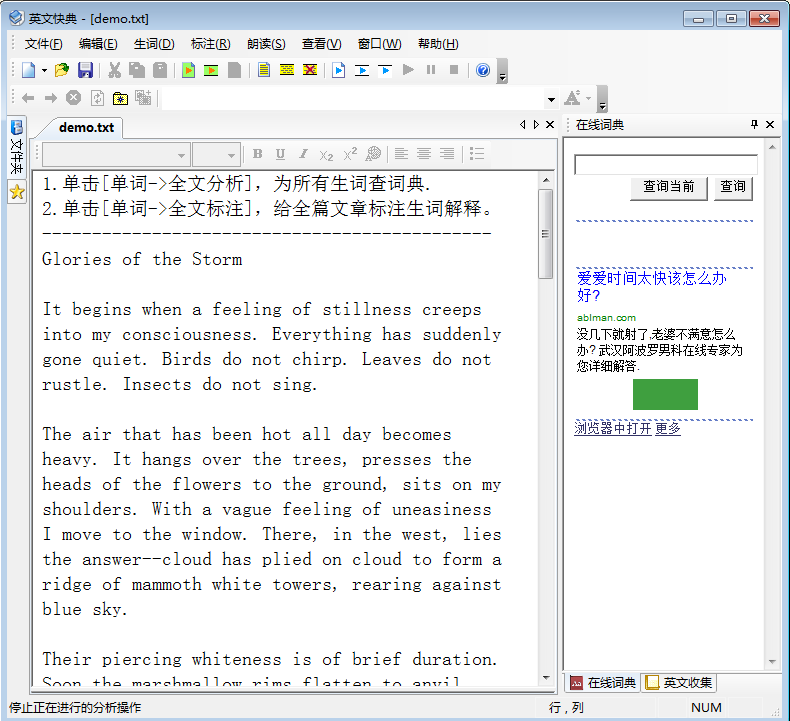This screenshot has height=721, width=790.
Task: Click the 查询当前 button
Action: click(x=668, y=187)
